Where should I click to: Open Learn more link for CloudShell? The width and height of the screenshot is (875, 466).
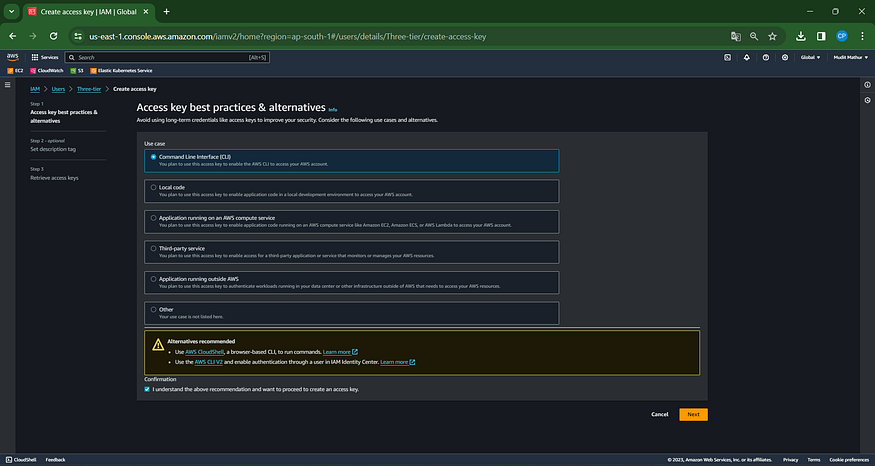(340, 352)
